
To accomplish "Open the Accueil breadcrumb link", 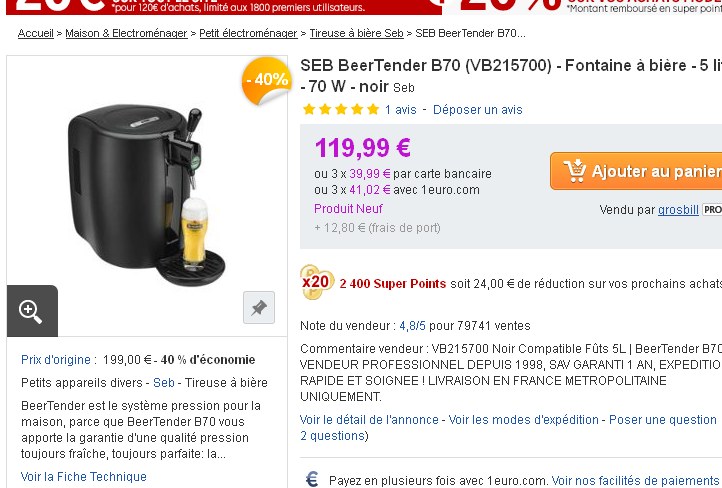I will coord(36,33).
